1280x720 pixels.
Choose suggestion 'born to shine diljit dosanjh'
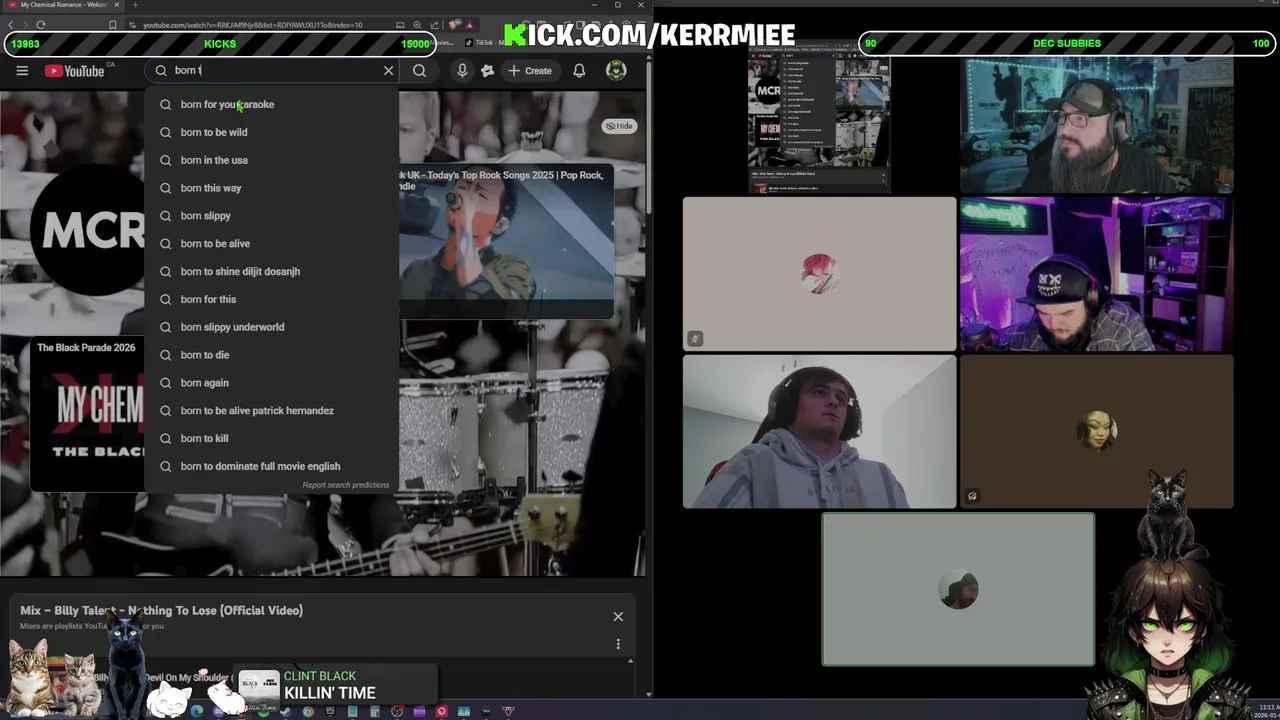click(272, 271)
